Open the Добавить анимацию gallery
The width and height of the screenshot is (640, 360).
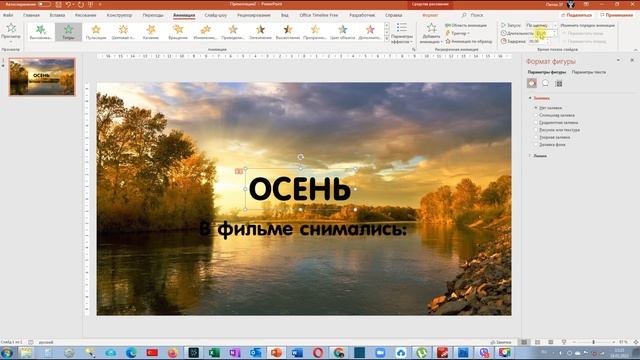pos(431,33)
